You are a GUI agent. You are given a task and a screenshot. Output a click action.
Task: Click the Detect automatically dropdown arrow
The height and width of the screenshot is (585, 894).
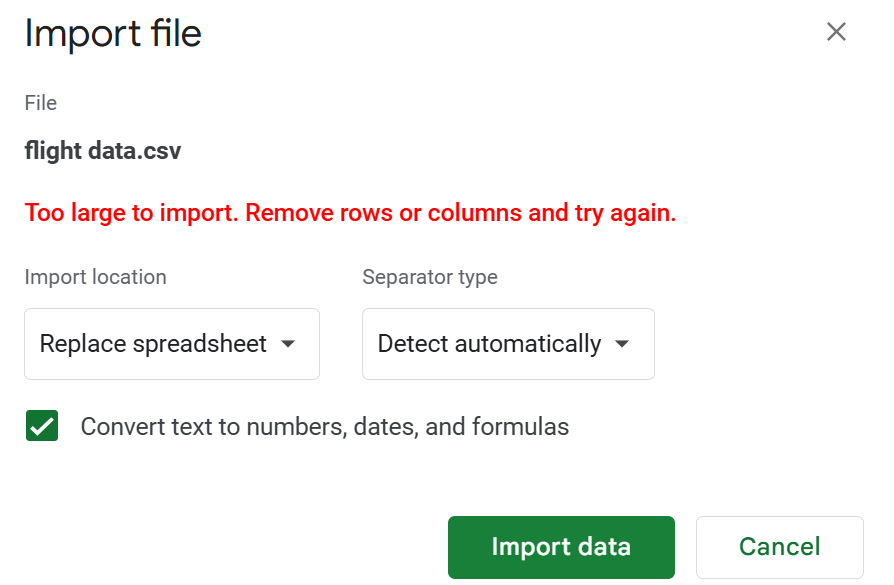point(622,344)
